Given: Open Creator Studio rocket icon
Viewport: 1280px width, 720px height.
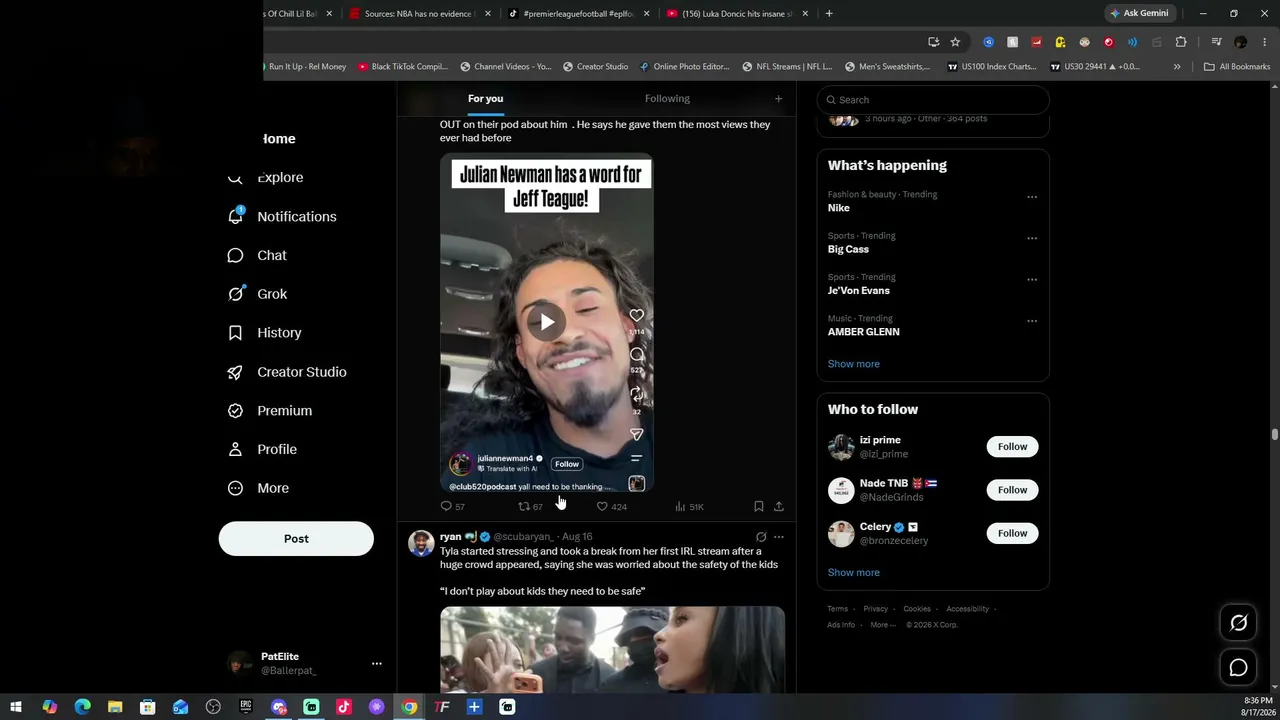Looking at the screenshot, I should point(235,372).
